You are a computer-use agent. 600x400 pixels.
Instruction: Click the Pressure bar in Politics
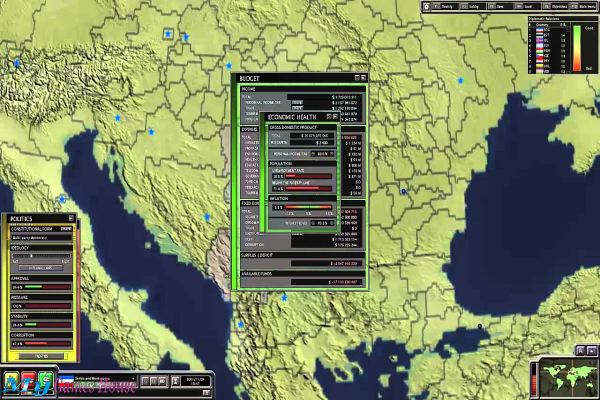click(x=47, y=306)
